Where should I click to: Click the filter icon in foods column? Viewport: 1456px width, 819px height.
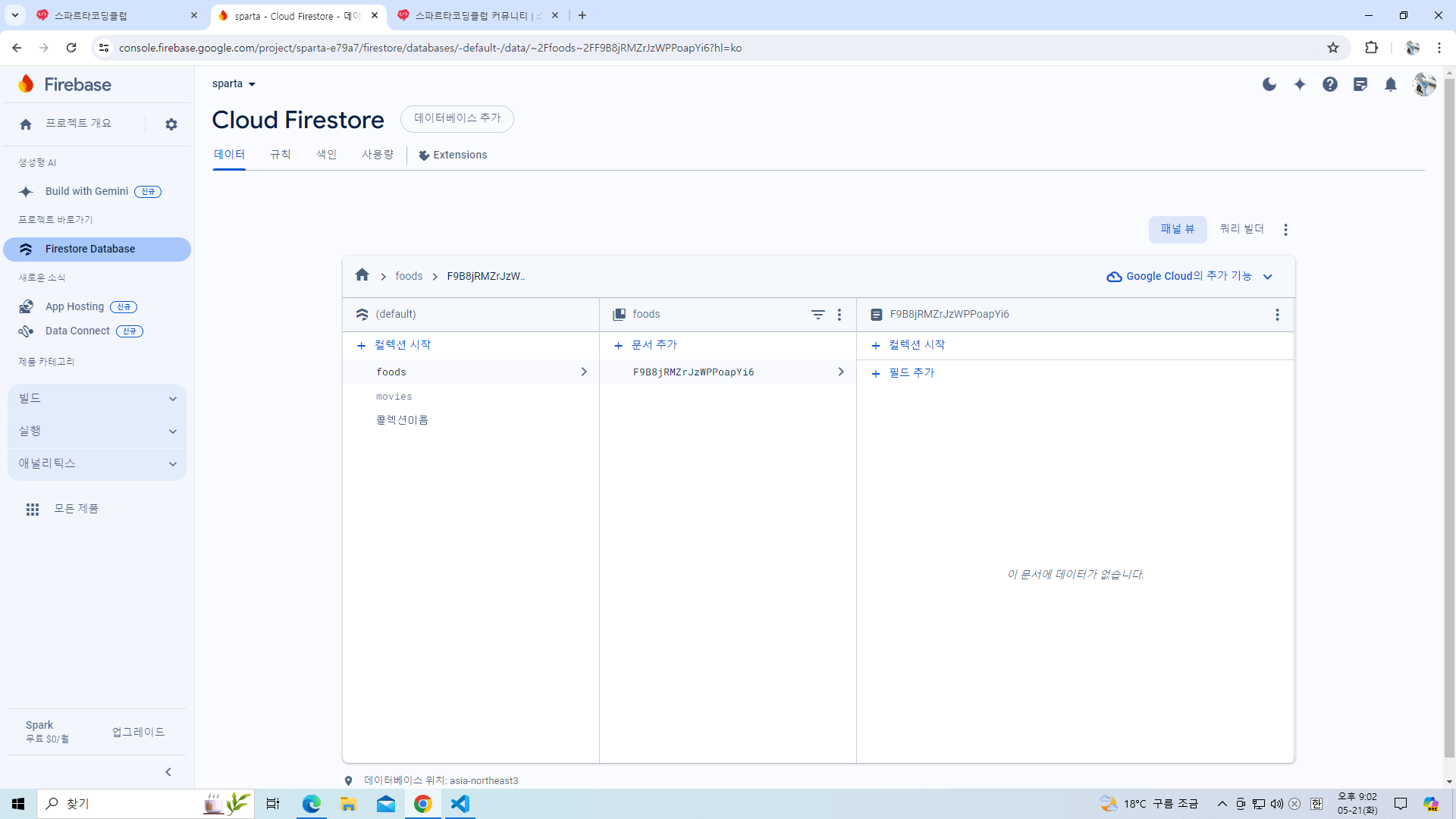[818, 314]
